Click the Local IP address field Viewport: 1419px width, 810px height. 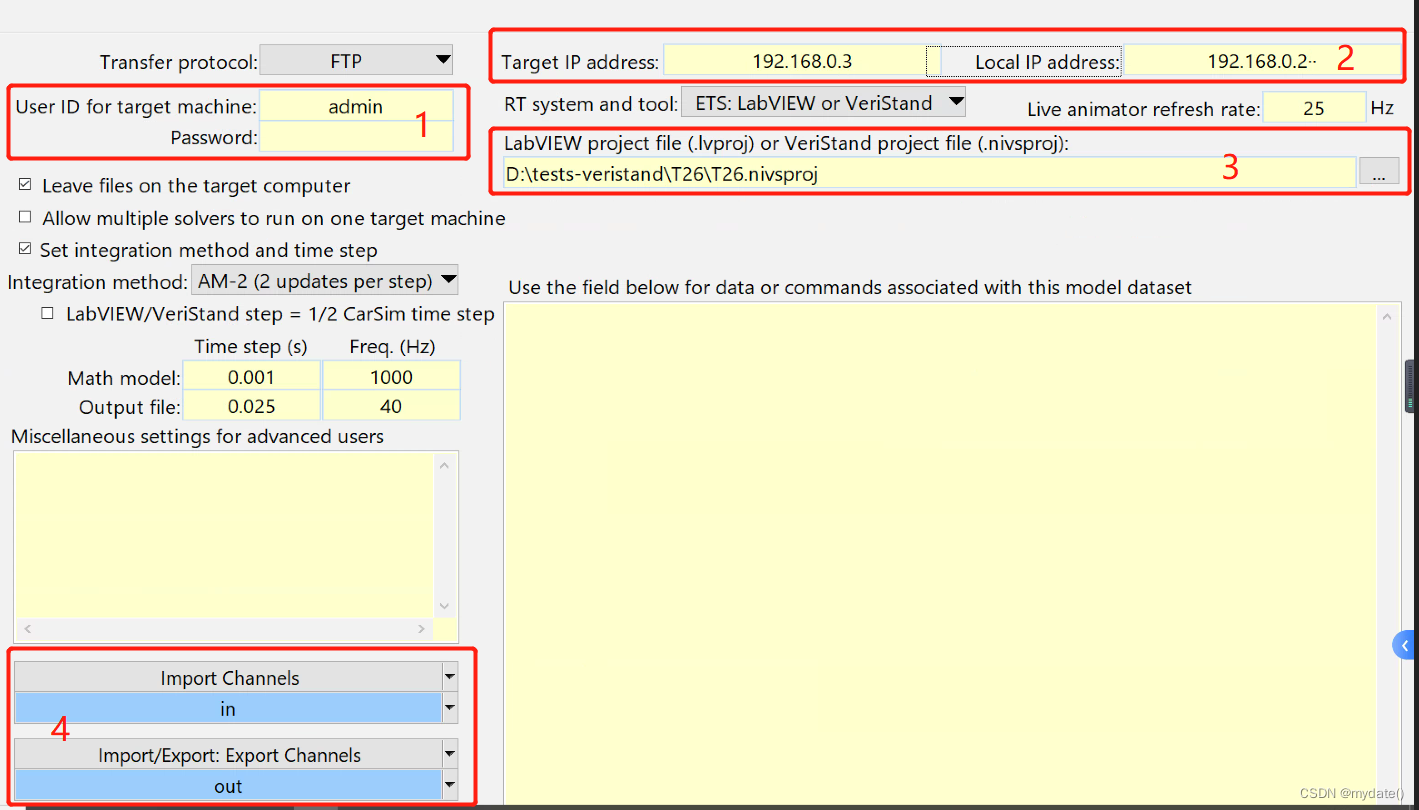1262,61
